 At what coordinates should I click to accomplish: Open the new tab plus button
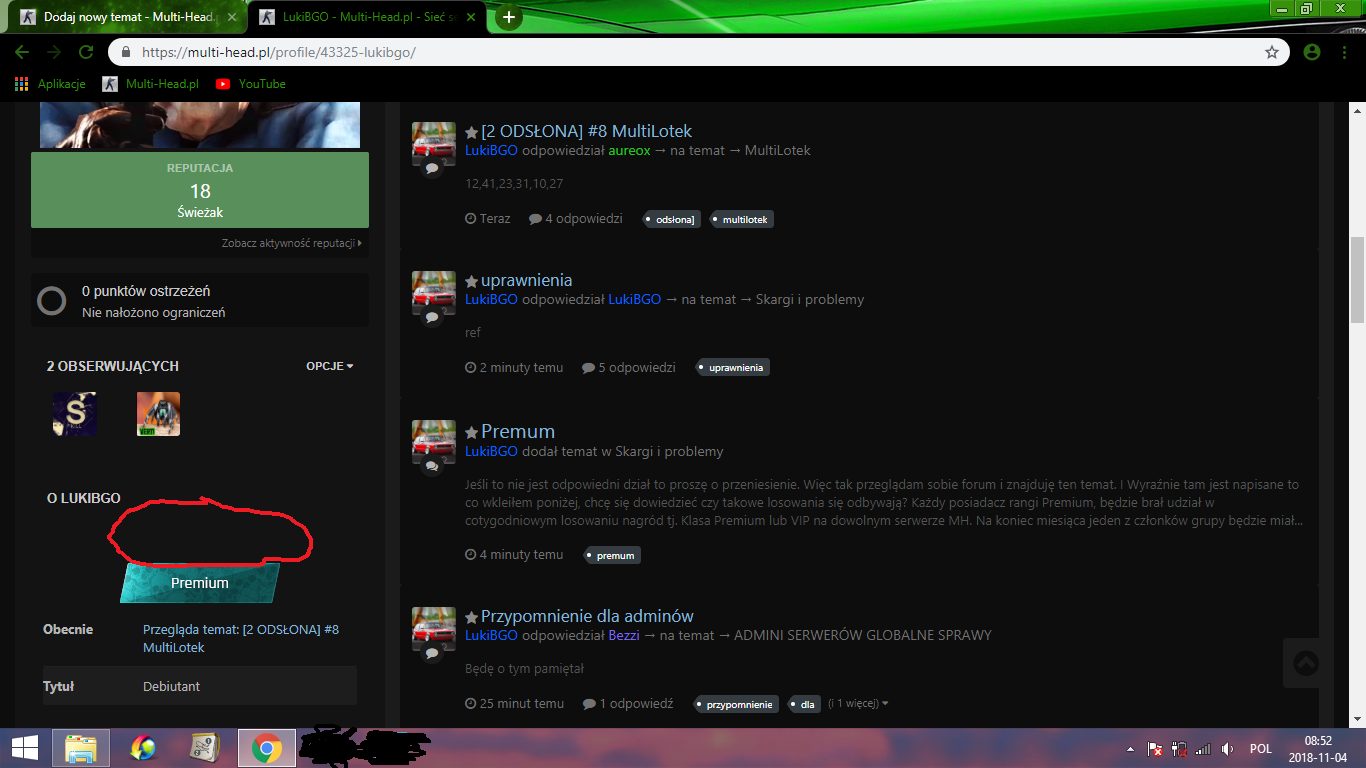[509, 17]
